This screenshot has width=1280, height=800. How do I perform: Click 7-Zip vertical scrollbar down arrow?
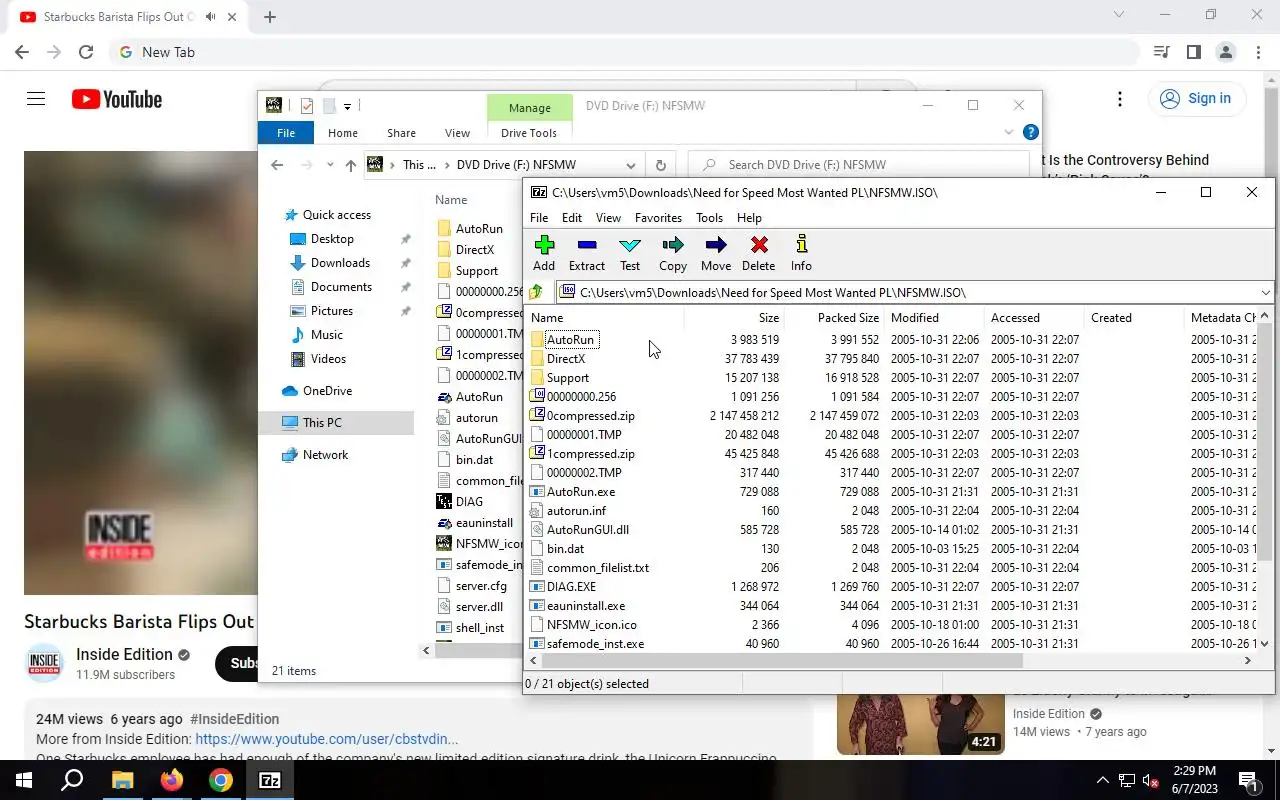[1265, 644]
